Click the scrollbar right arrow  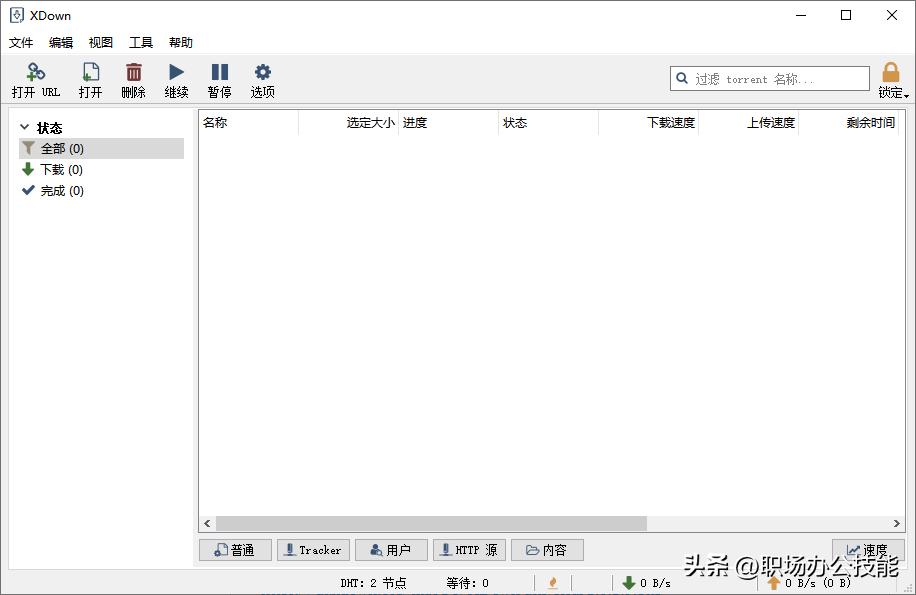coord(897,523)
